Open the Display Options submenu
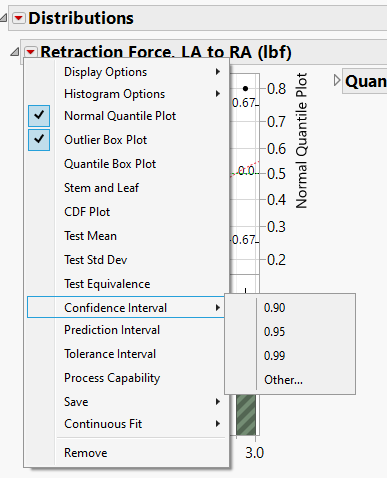Image resolution: width=387 pixels, height=478 pixels. pos(128,72)
